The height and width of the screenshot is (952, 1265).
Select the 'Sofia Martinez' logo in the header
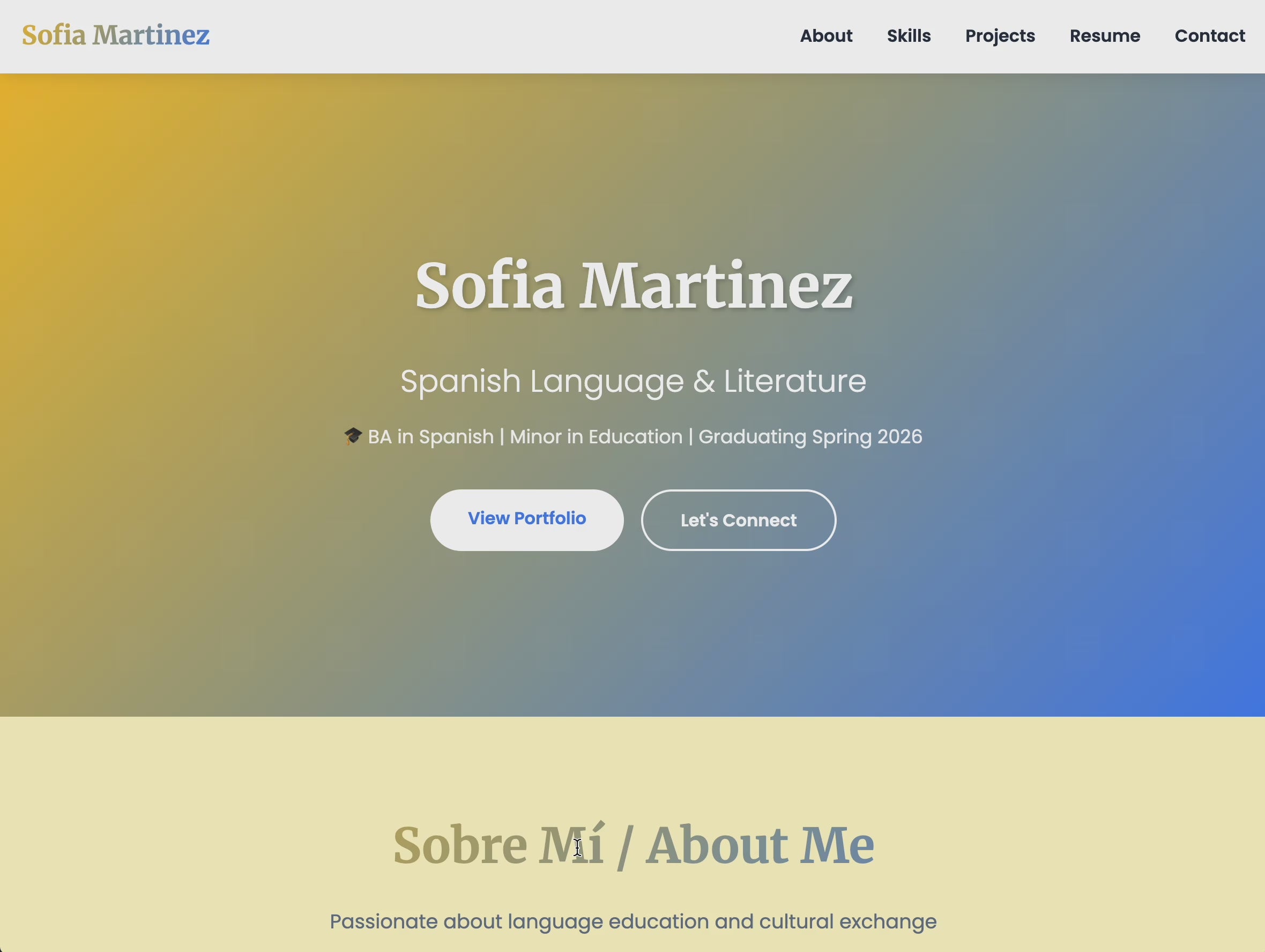114,35
